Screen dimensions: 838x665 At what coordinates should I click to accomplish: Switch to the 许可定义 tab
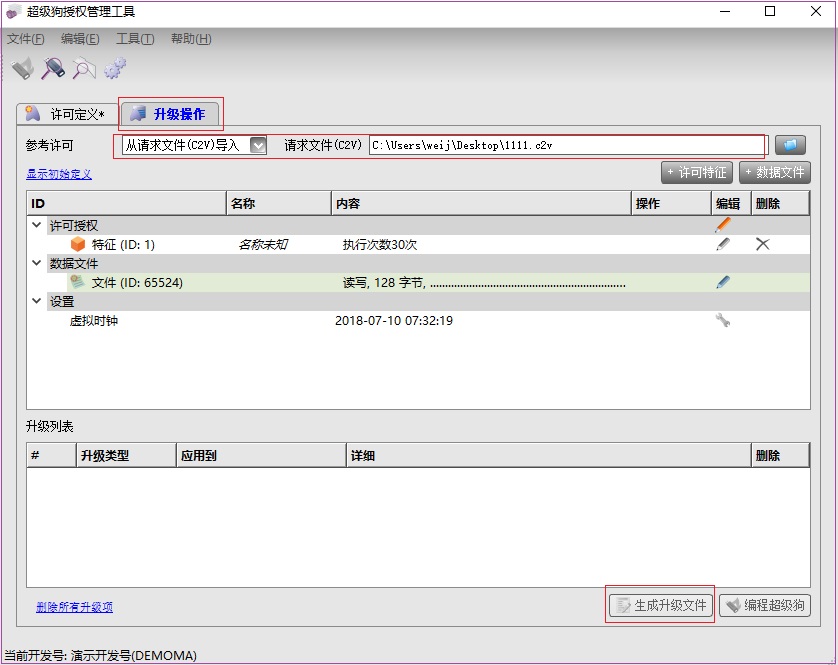click(66, 114)
